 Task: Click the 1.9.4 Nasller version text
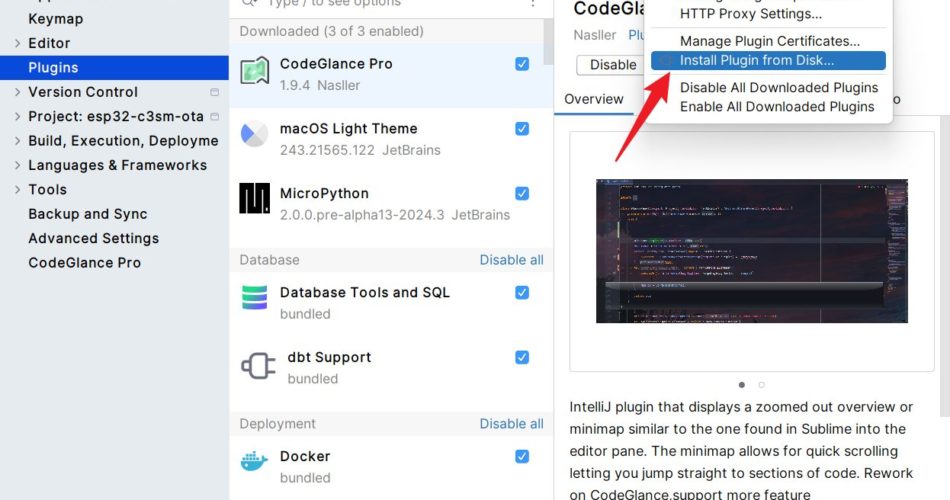pyautogui.click(x=320, y=85)
